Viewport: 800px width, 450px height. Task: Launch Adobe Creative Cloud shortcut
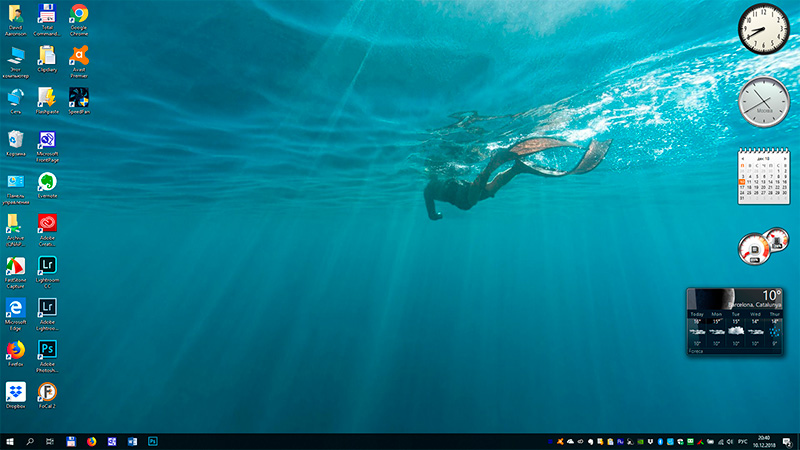click(x=46, y=222)
